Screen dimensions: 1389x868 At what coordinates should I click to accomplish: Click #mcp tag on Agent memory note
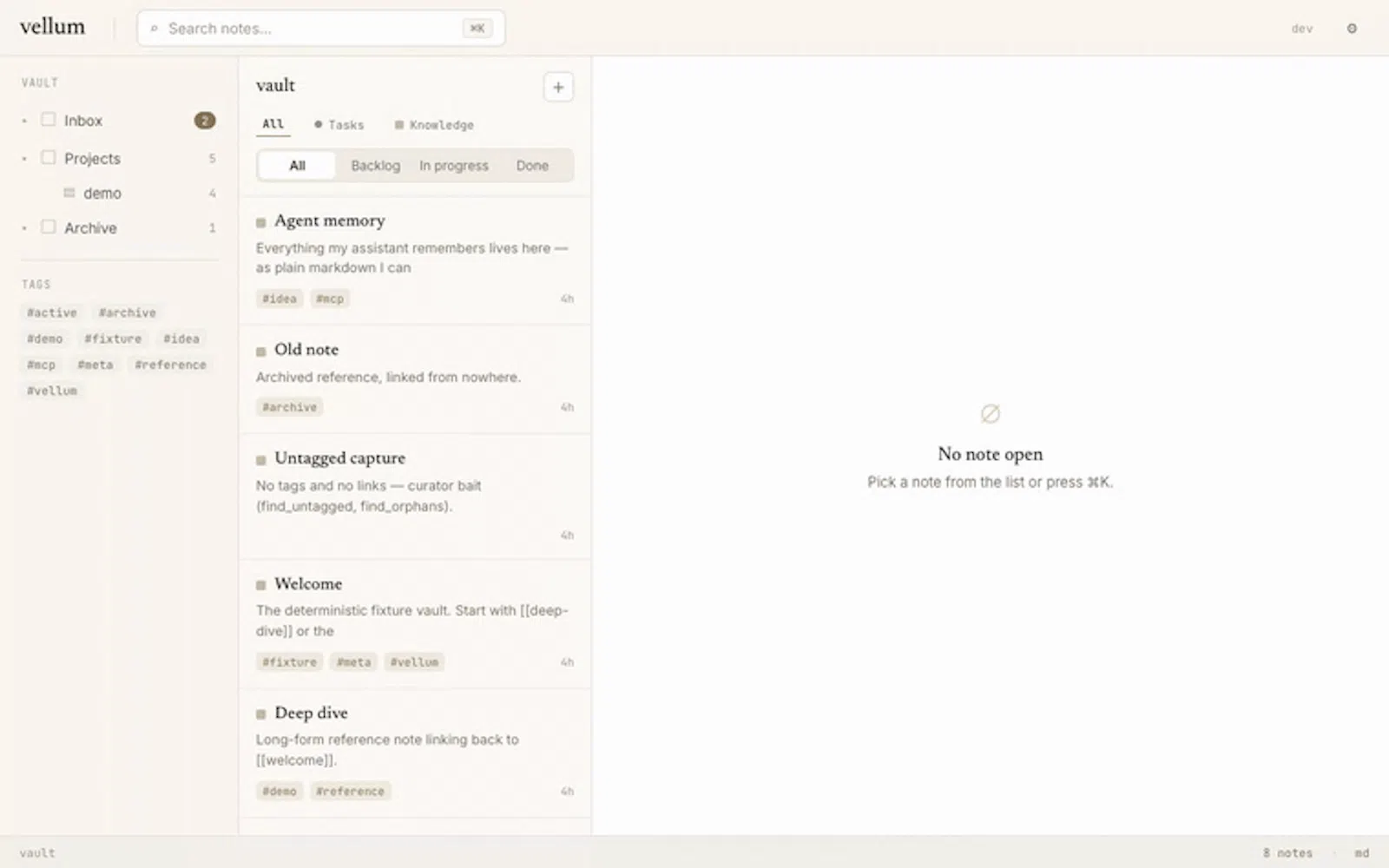point(330,299)
